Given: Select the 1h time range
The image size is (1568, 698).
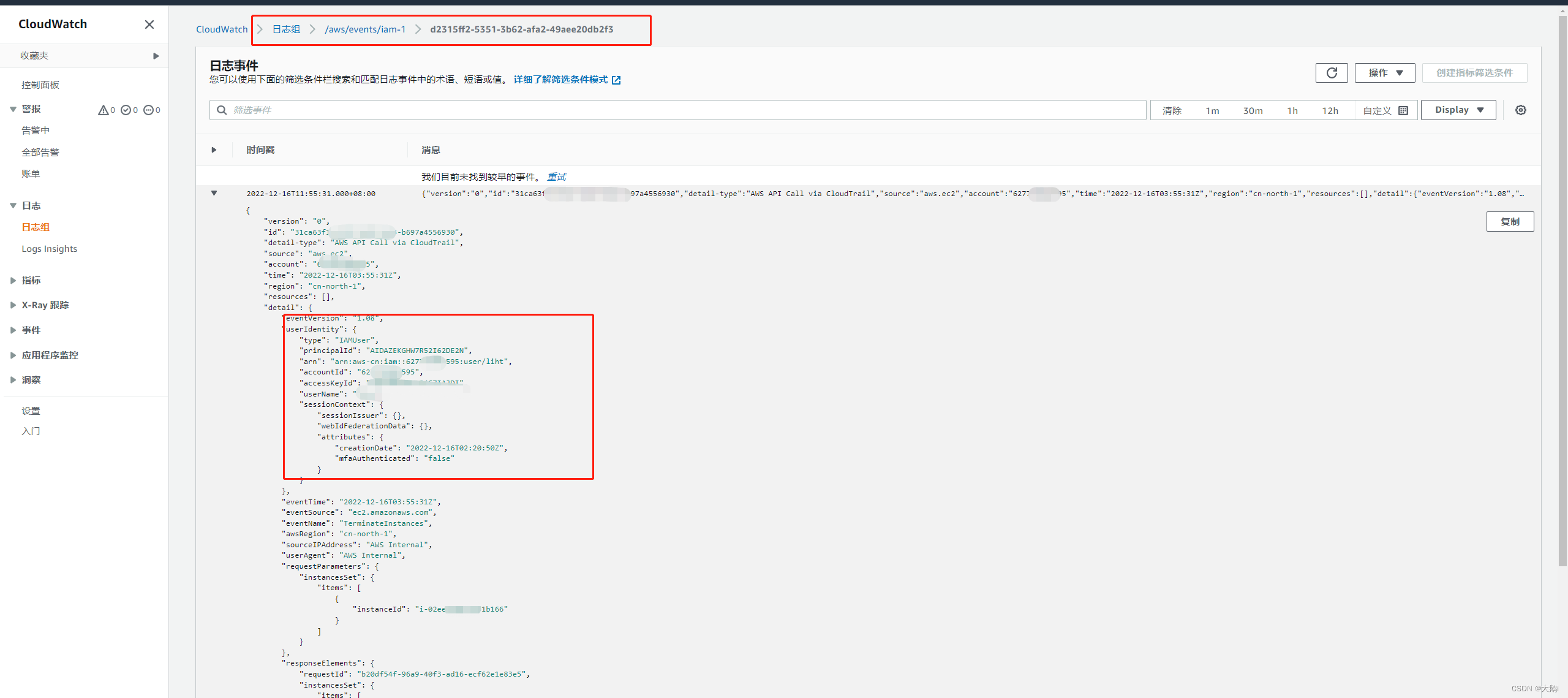Looking at the screenshot, I should click(1292, 111).
